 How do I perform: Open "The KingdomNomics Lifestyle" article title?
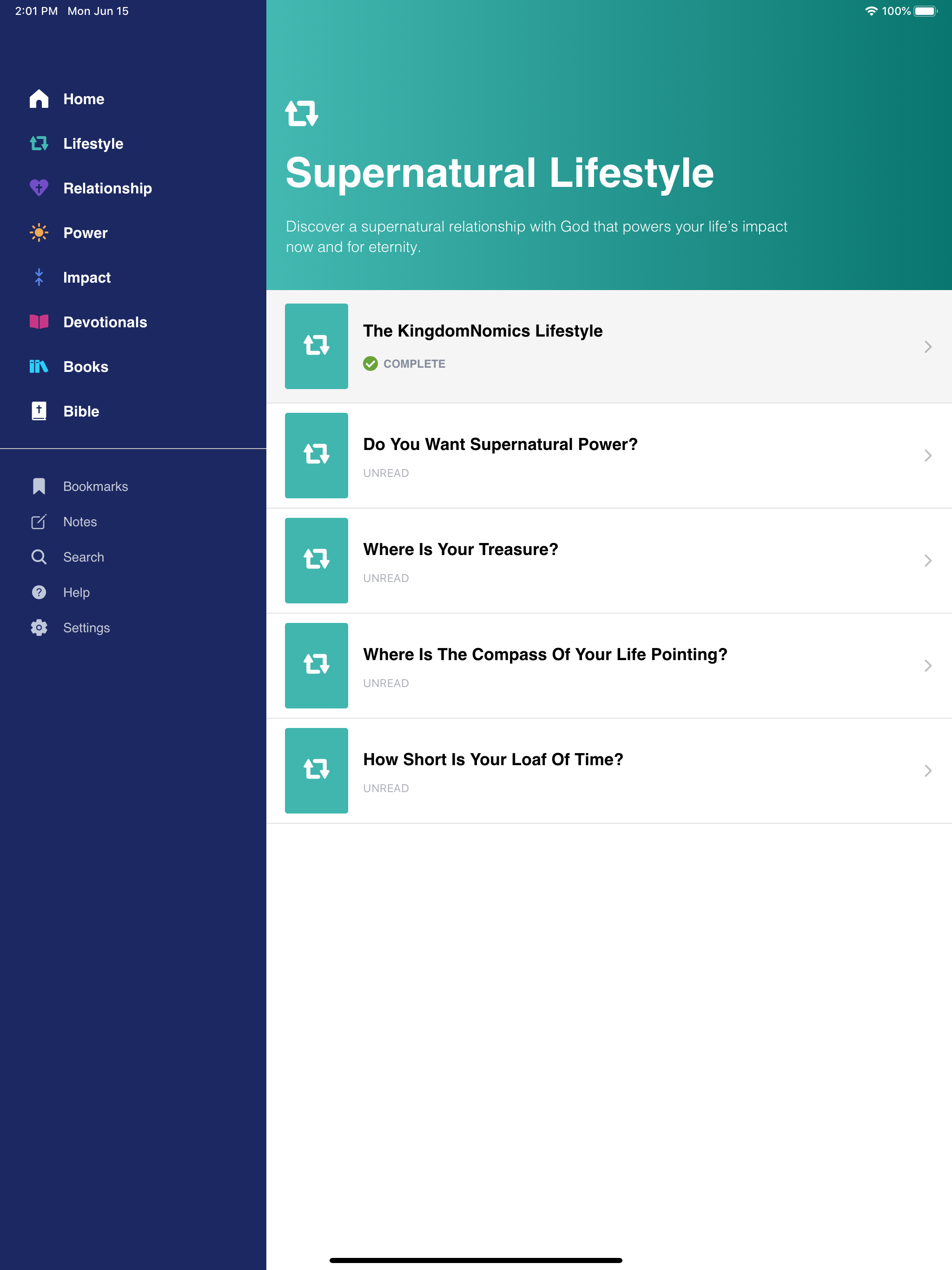(x=483, y=331)
